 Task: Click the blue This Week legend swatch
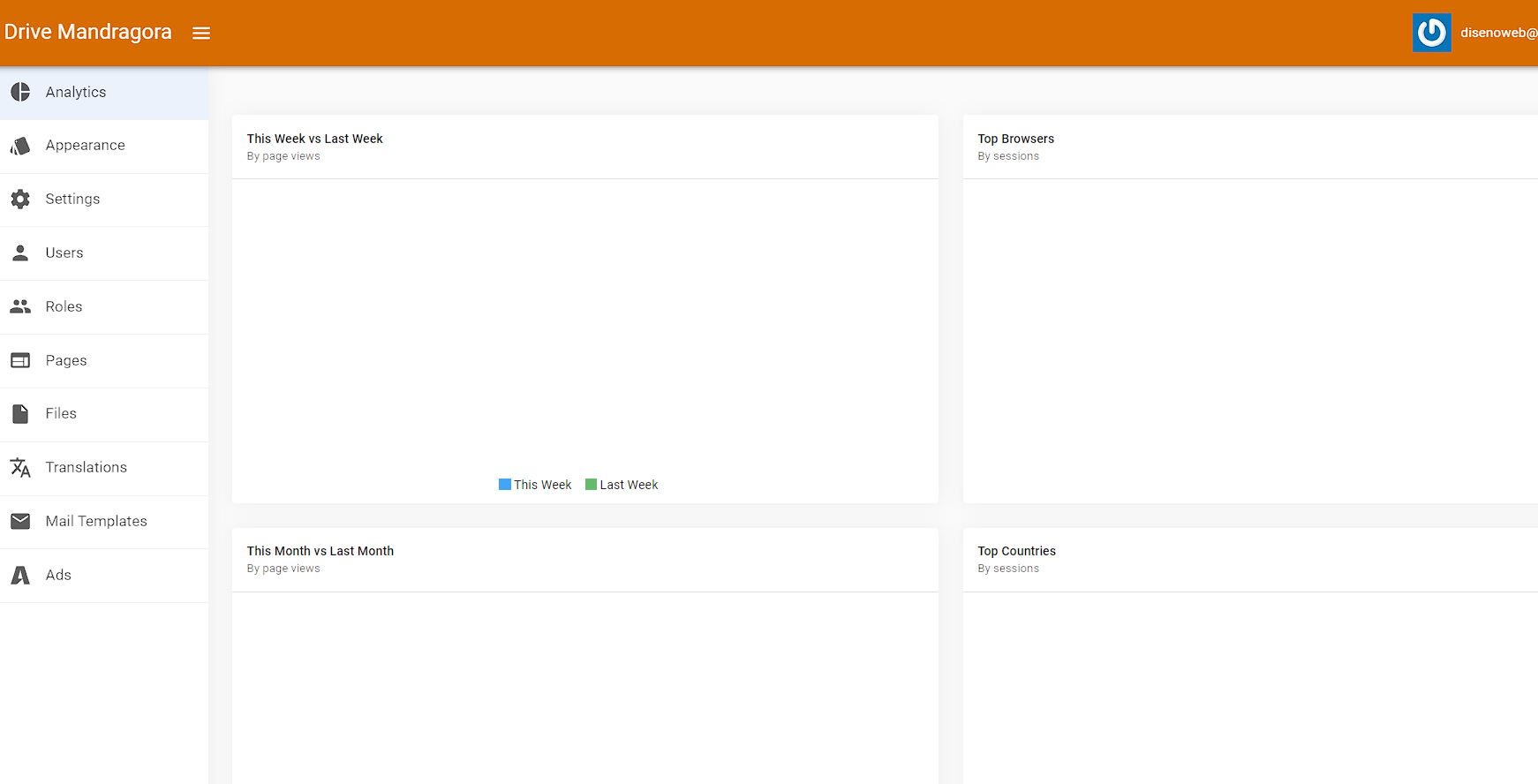click(505, 485)
